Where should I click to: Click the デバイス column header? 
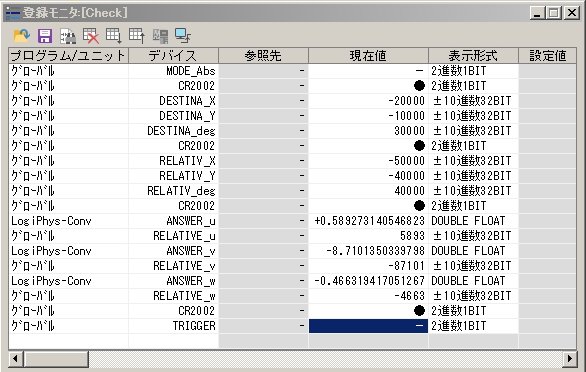click(173, 56)
